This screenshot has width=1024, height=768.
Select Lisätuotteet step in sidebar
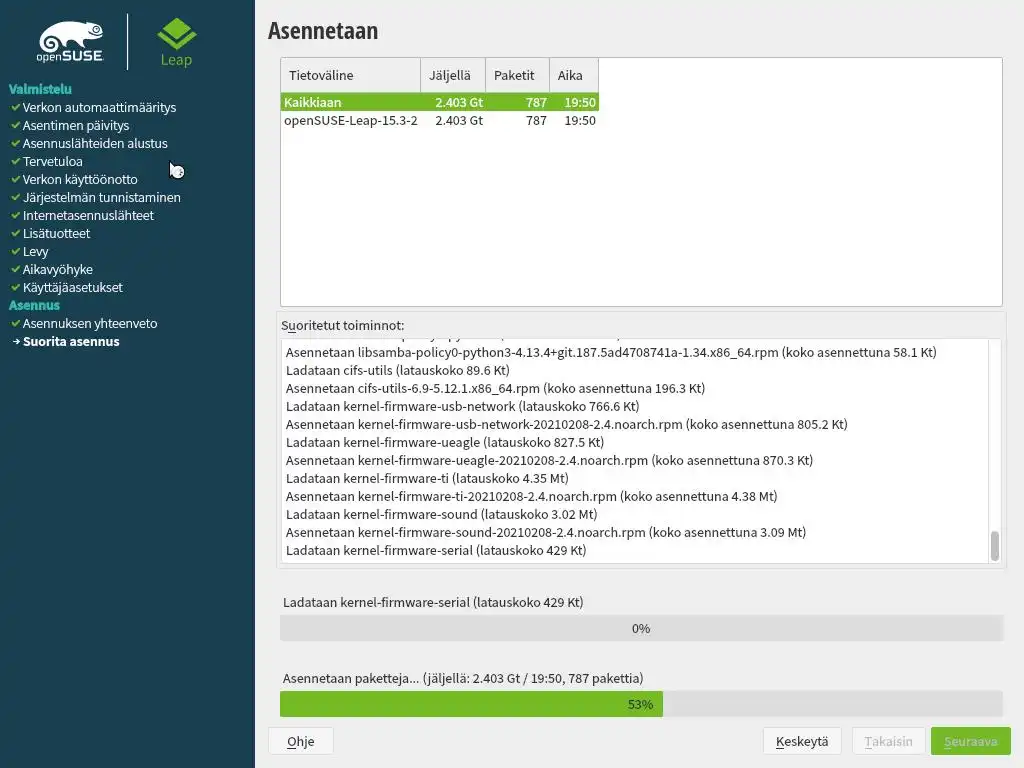point(56,233)
